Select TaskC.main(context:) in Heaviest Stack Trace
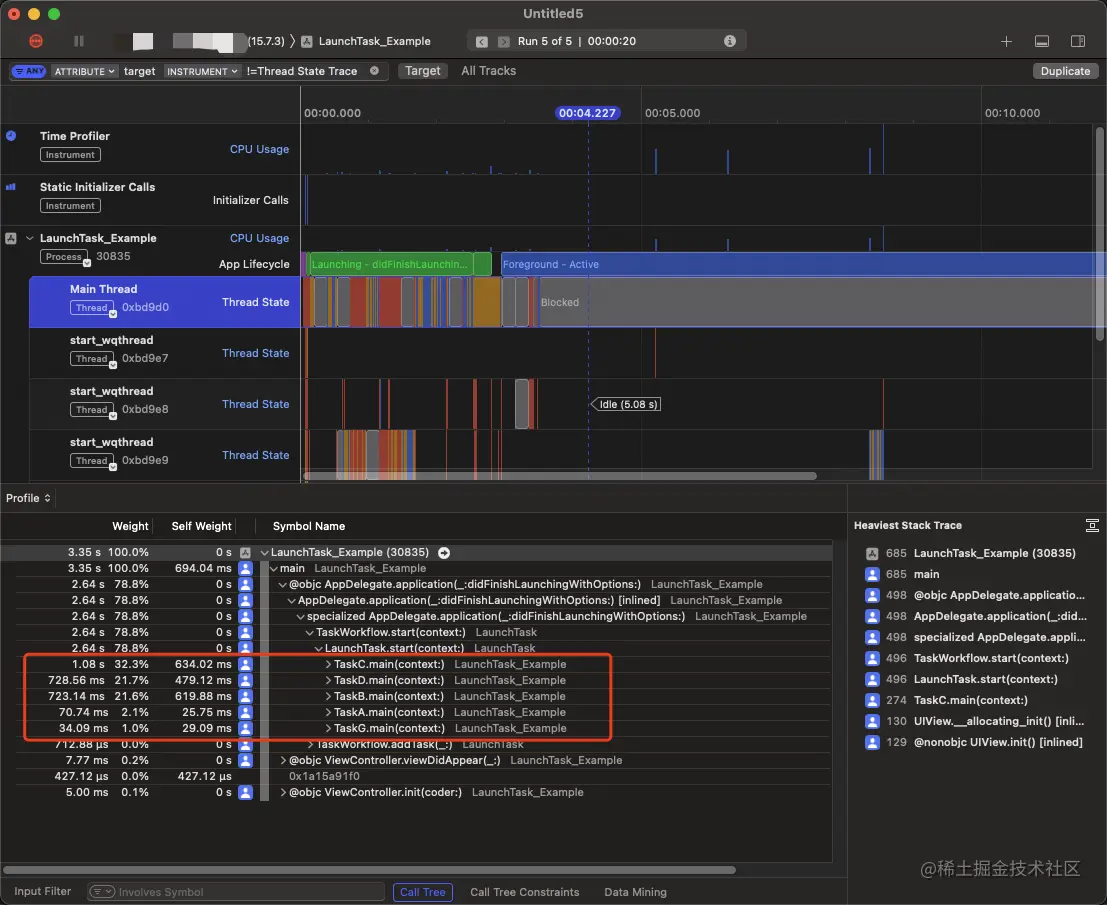 point(970,700)
